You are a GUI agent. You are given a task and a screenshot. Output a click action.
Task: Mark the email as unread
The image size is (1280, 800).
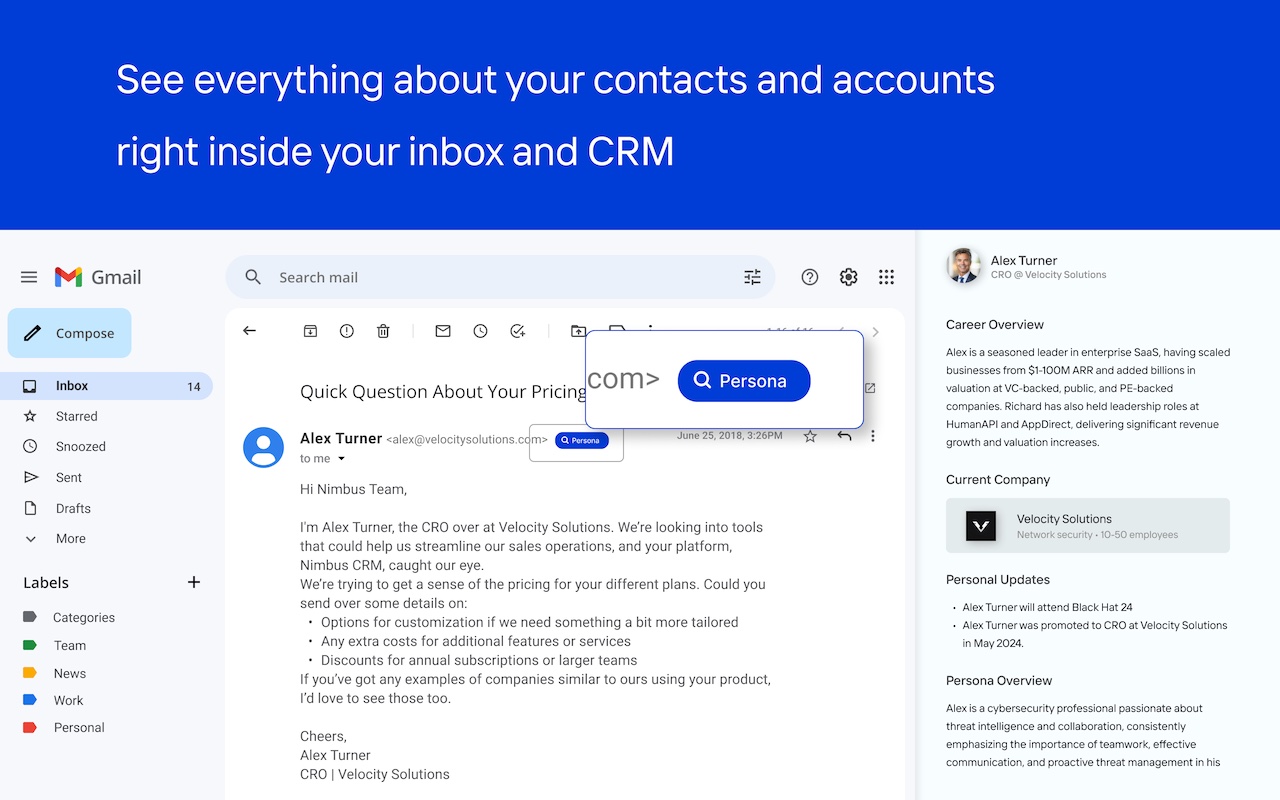click(443, 331)
